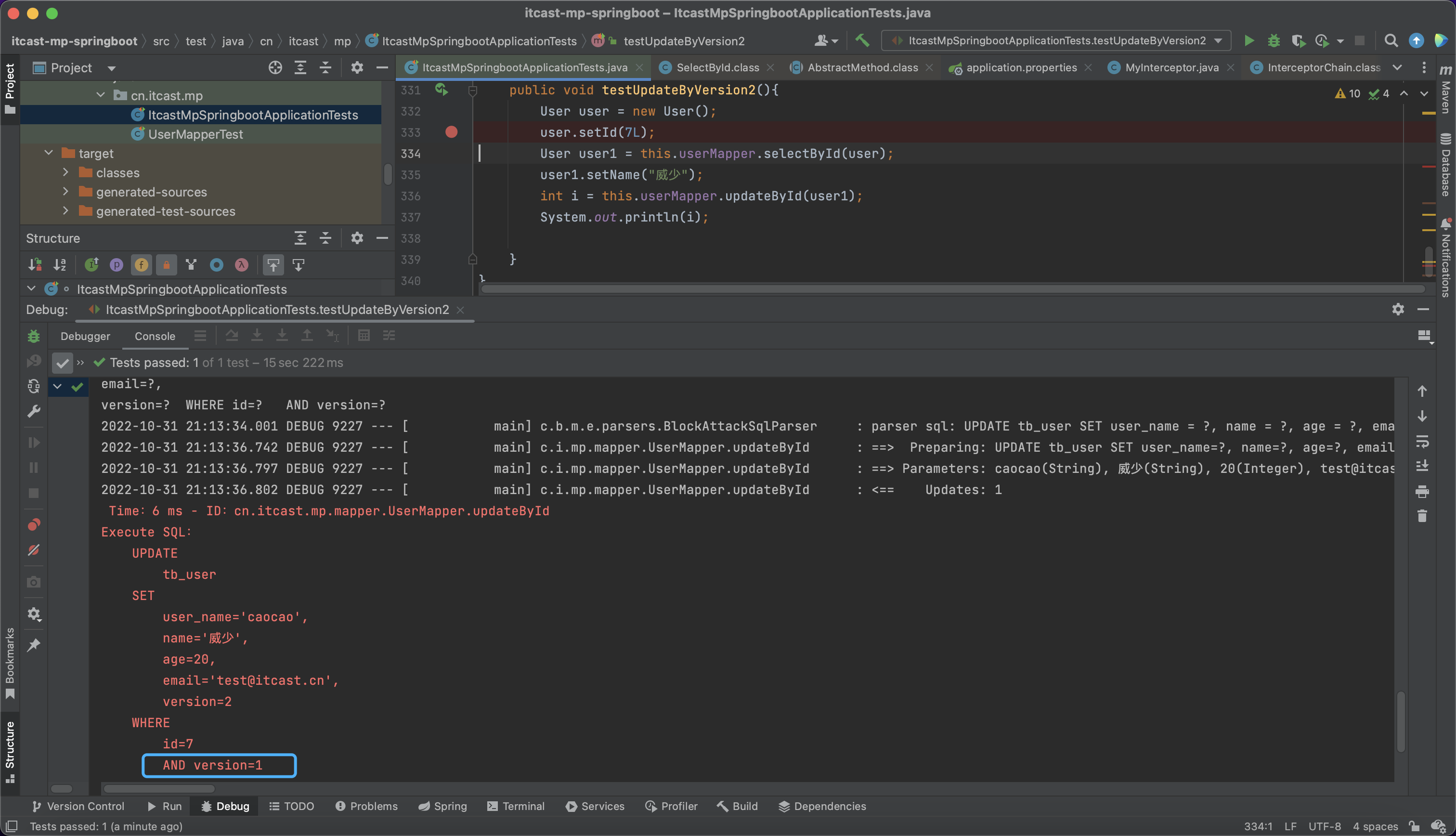Click Mute Breakpoints icon in debug sidebar
1456x836 pixels.
tap(34, 550)
